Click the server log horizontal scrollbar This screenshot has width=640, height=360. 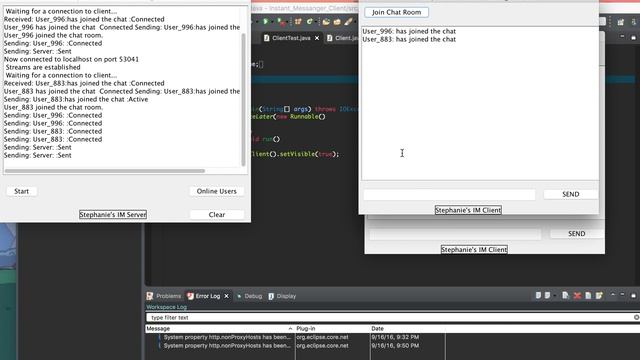click(x=104, y=171)
